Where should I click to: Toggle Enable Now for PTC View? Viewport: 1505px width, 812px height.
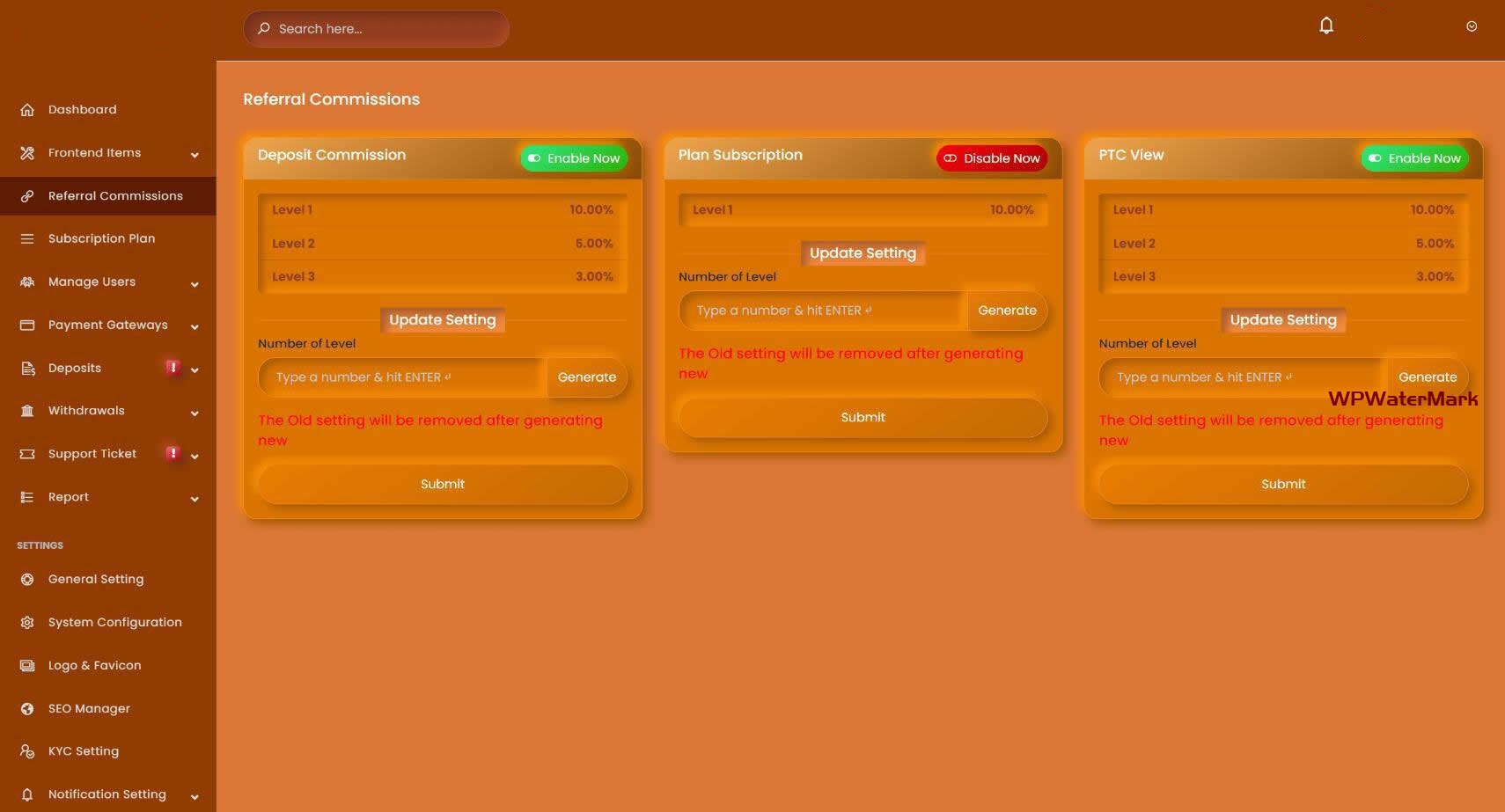pyautogui.click(x=1414, y=158)
